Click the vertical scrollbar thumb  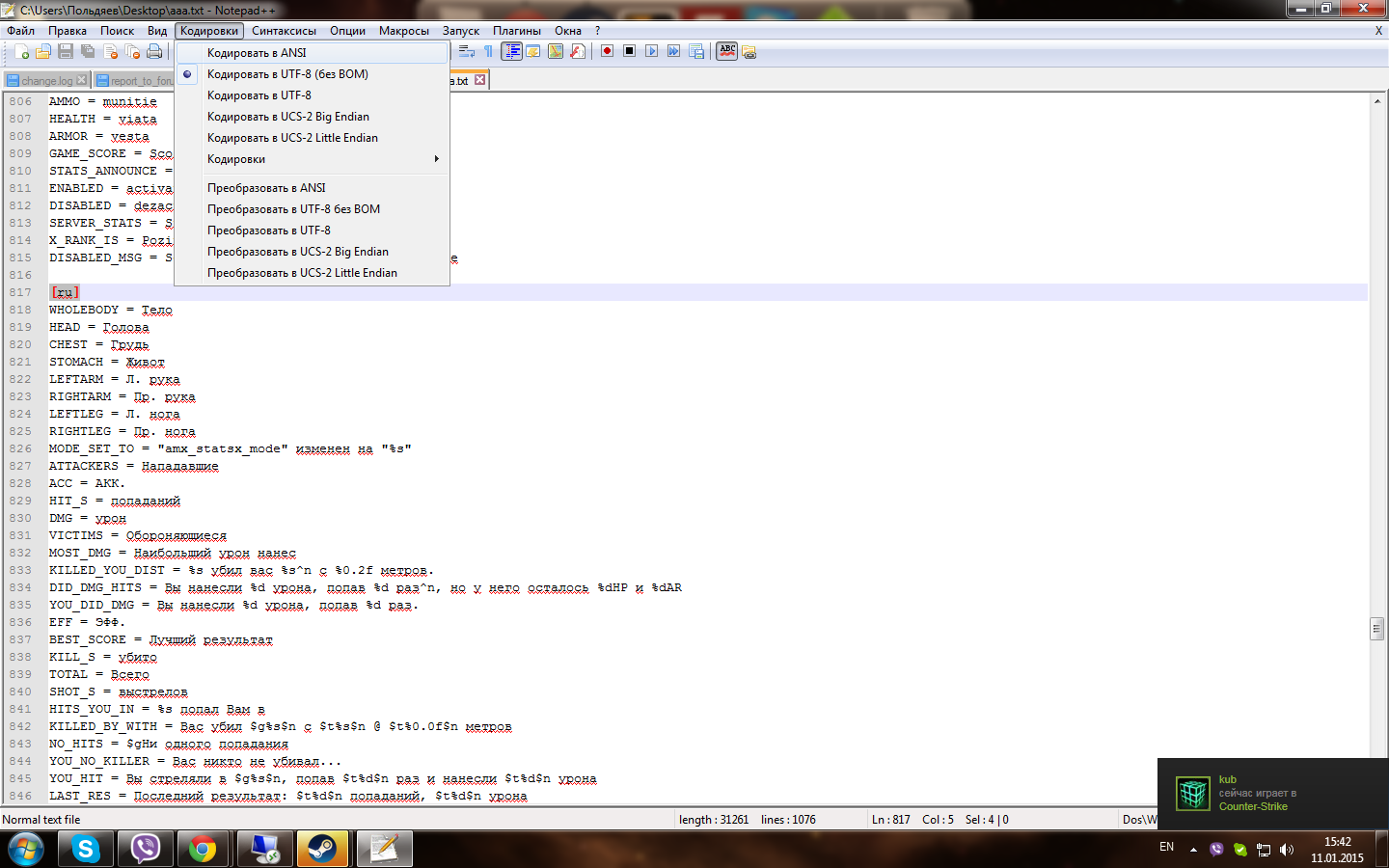coord(1376,629)
